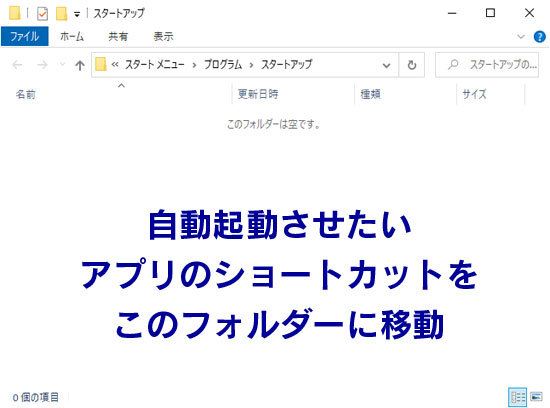Viewport: 550px width, 408px height.
Task: Open recent locations dropdown beside forward arrow
Action: pos(62,65)
